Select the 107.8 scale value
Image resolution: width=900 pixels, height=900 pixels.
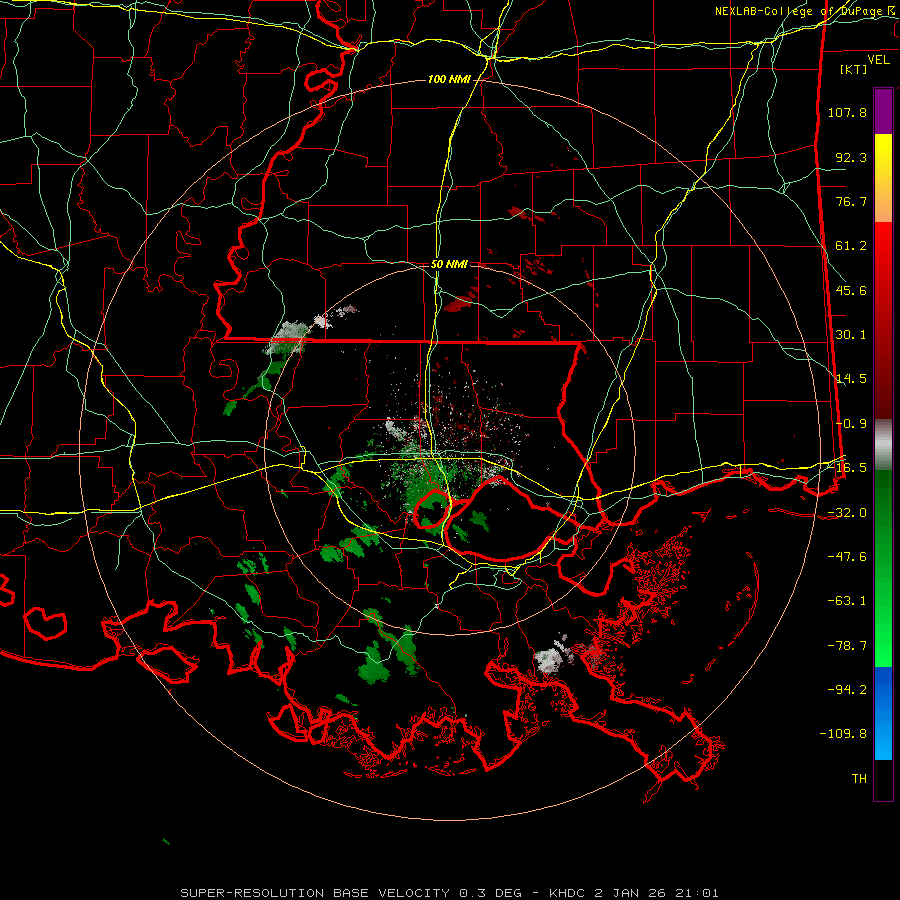coord(847,112)
